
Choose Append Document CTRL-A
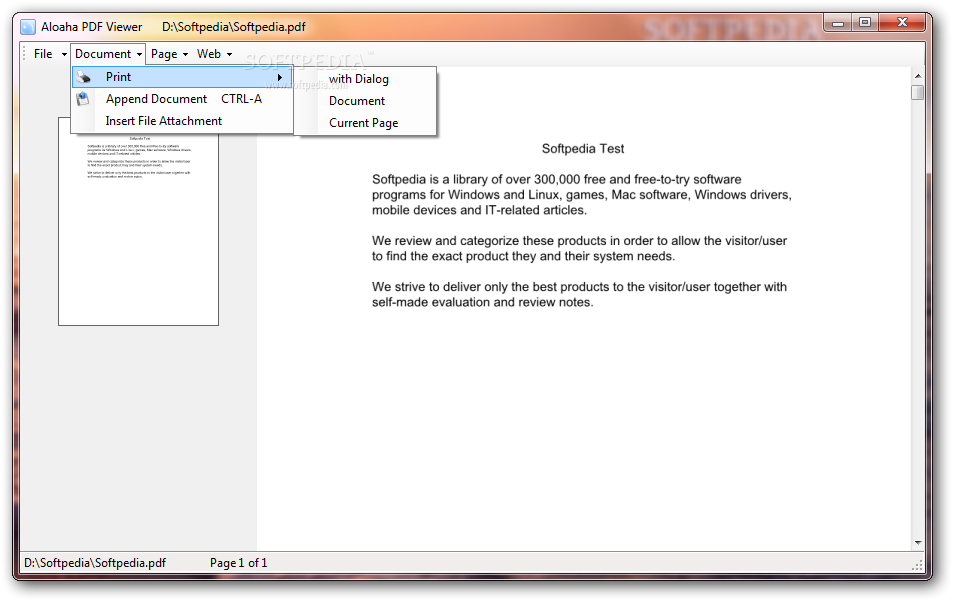(182, 99)
